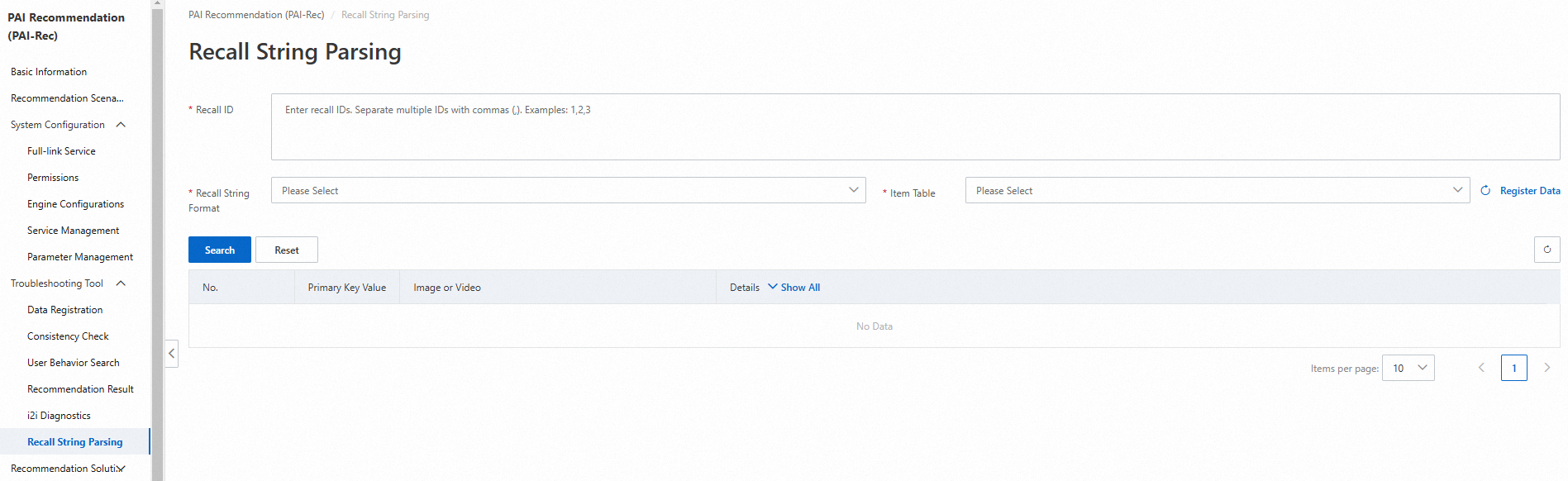1568x481 pixels.
Task: Click the blue Search button
Action: click(220, 250)
